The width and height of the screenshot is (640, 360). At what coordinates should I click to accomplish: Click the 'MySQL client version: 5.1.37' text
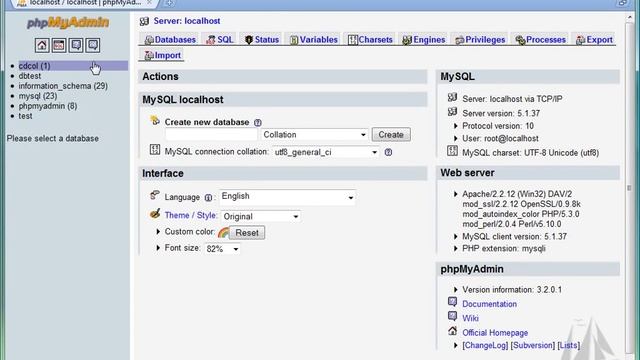click(514, 236)
